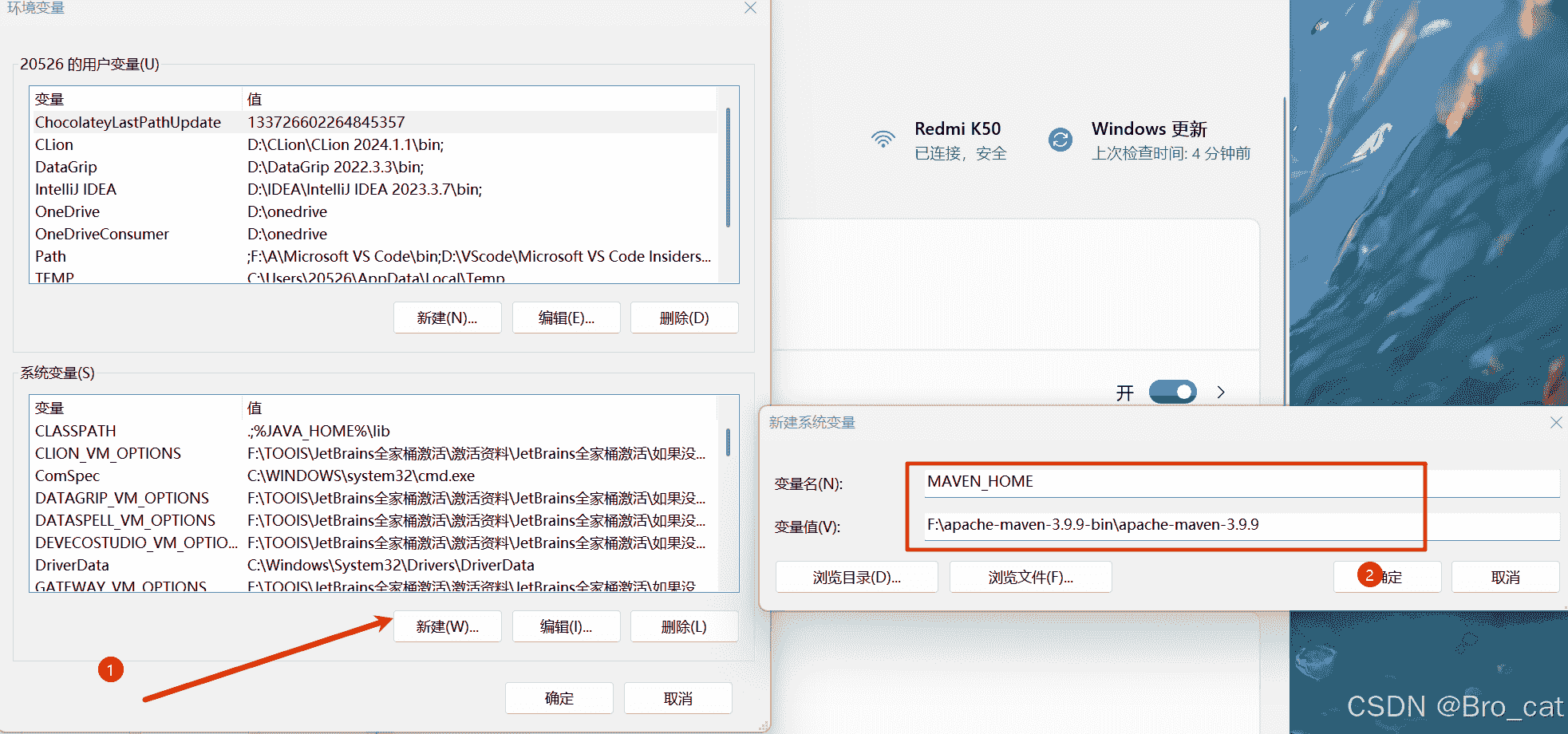This screenshot has width=1568, height=734.
Task: Select the DATAGRIP_VM_OPTIONS system variable row
Action: (373, 498)
